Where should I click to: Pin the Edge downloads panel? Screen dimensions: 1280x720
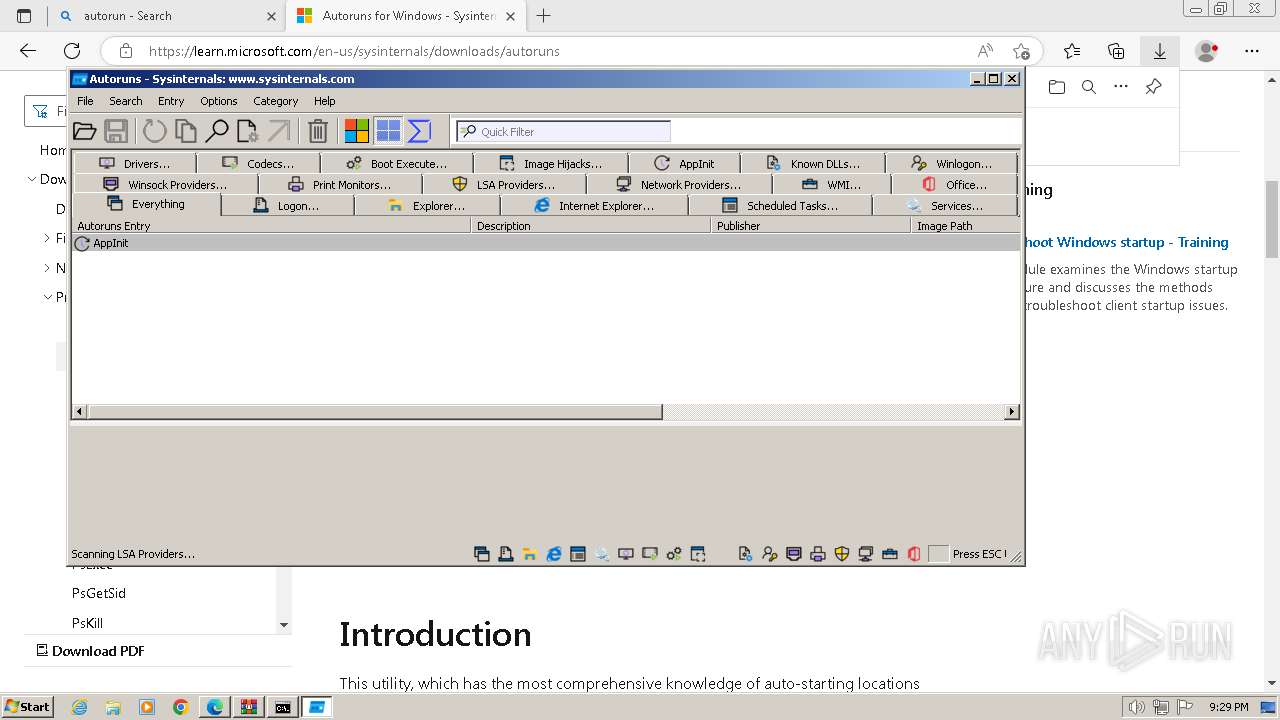click(x=1153, y=87)
